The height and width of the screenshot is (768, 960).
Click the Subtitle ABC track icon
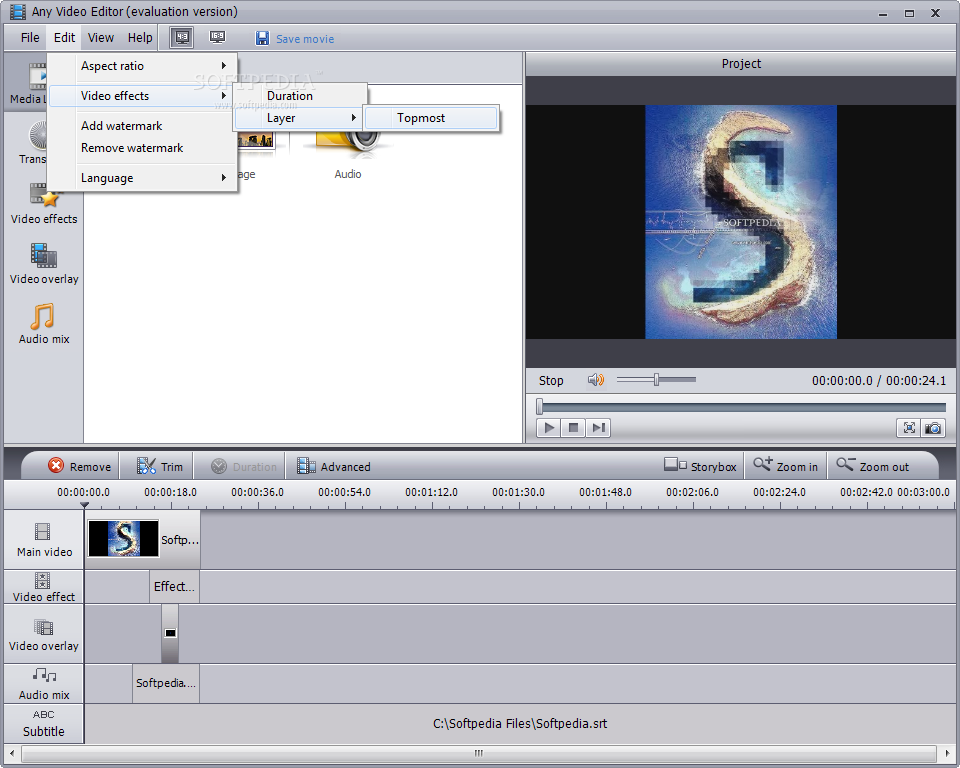[x=43, y=714]
